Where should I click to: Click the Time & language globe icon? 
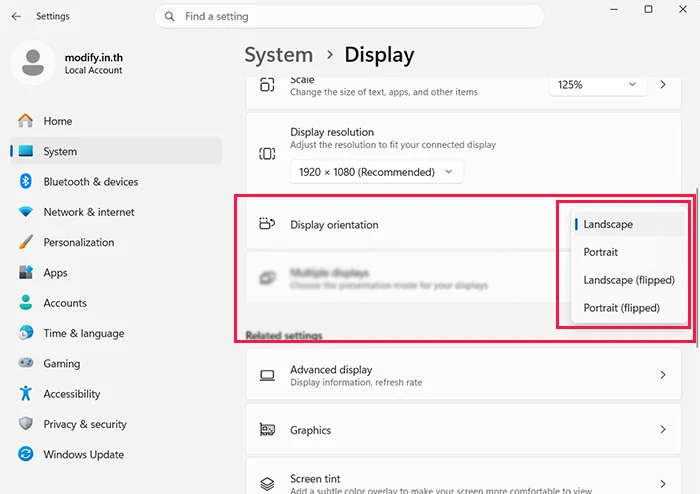click(x=25, y=333)
